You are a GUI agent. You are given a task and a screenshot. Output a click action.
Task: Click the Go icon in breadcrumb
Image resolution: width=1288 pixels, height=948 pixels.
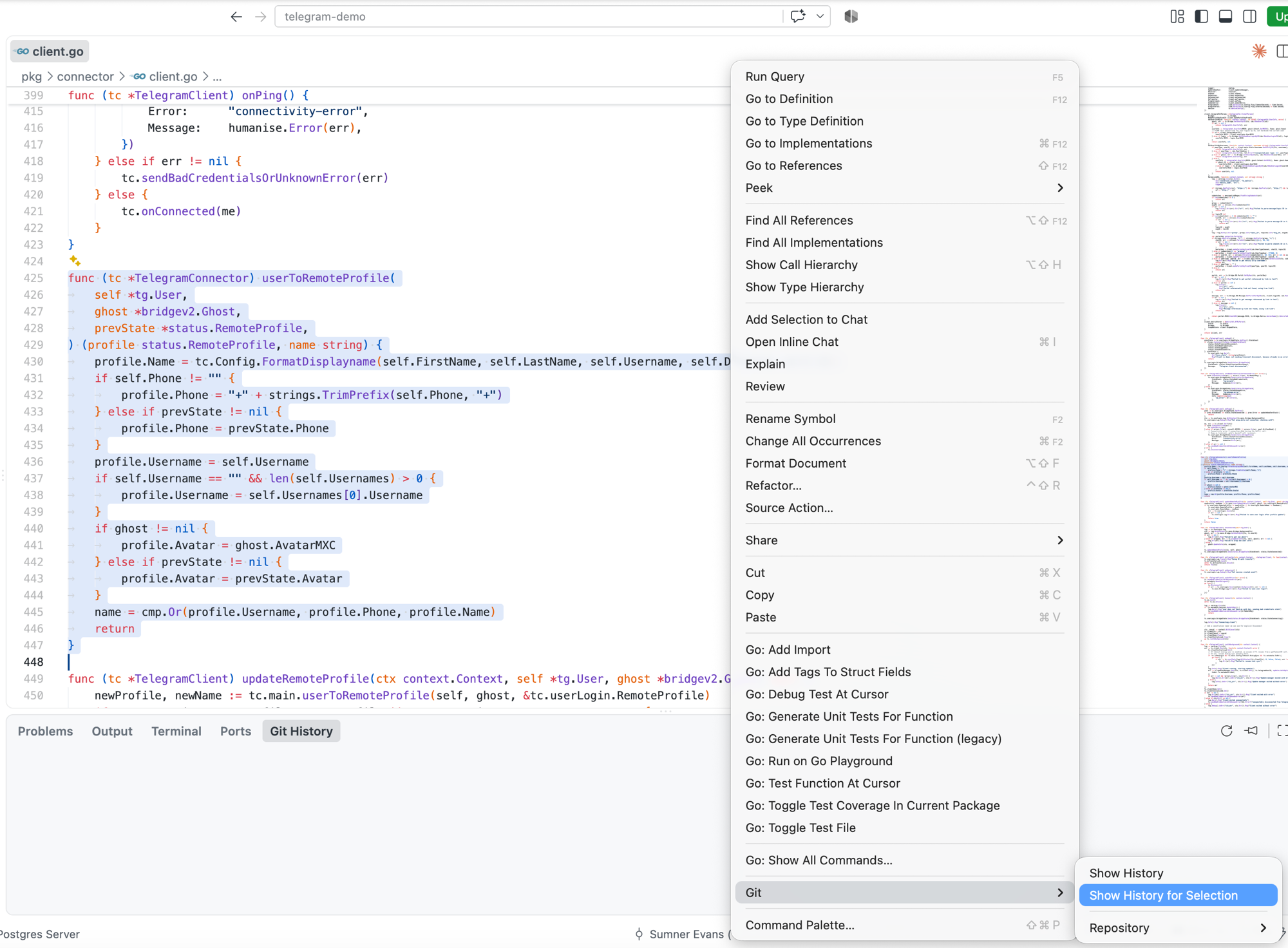click(138, 77)
